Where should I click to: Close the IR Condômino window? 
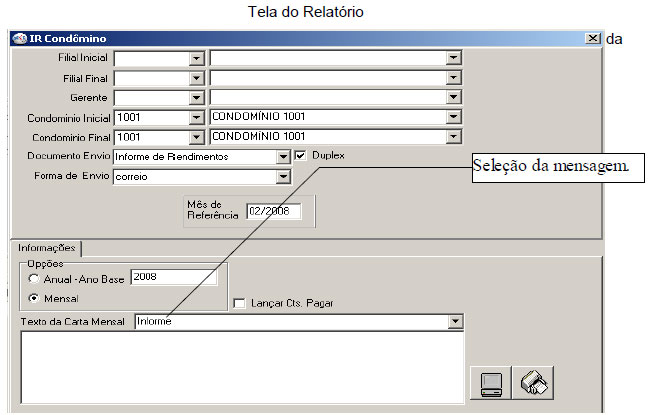(593, 38)
